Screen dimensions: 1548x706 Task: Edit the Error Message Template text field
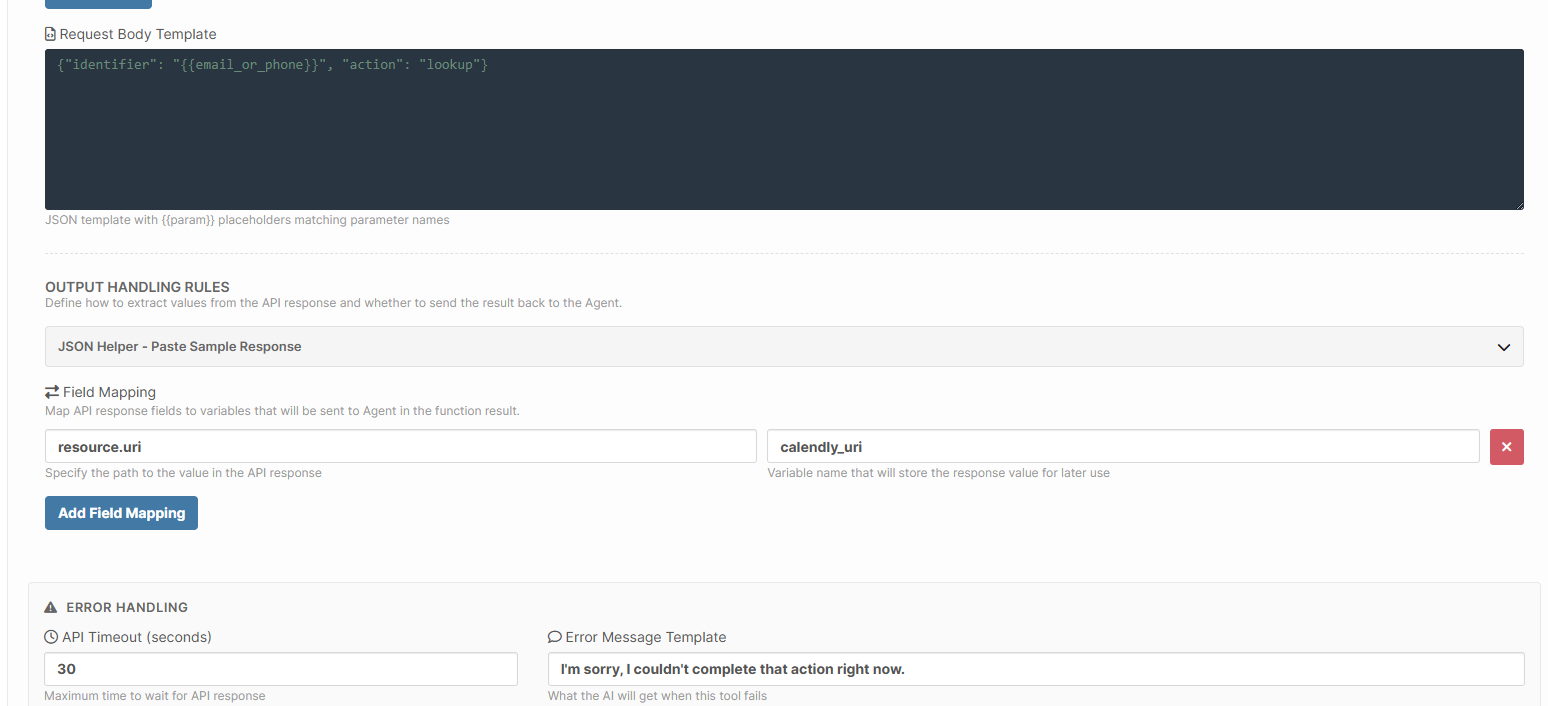pos(1035,669)
